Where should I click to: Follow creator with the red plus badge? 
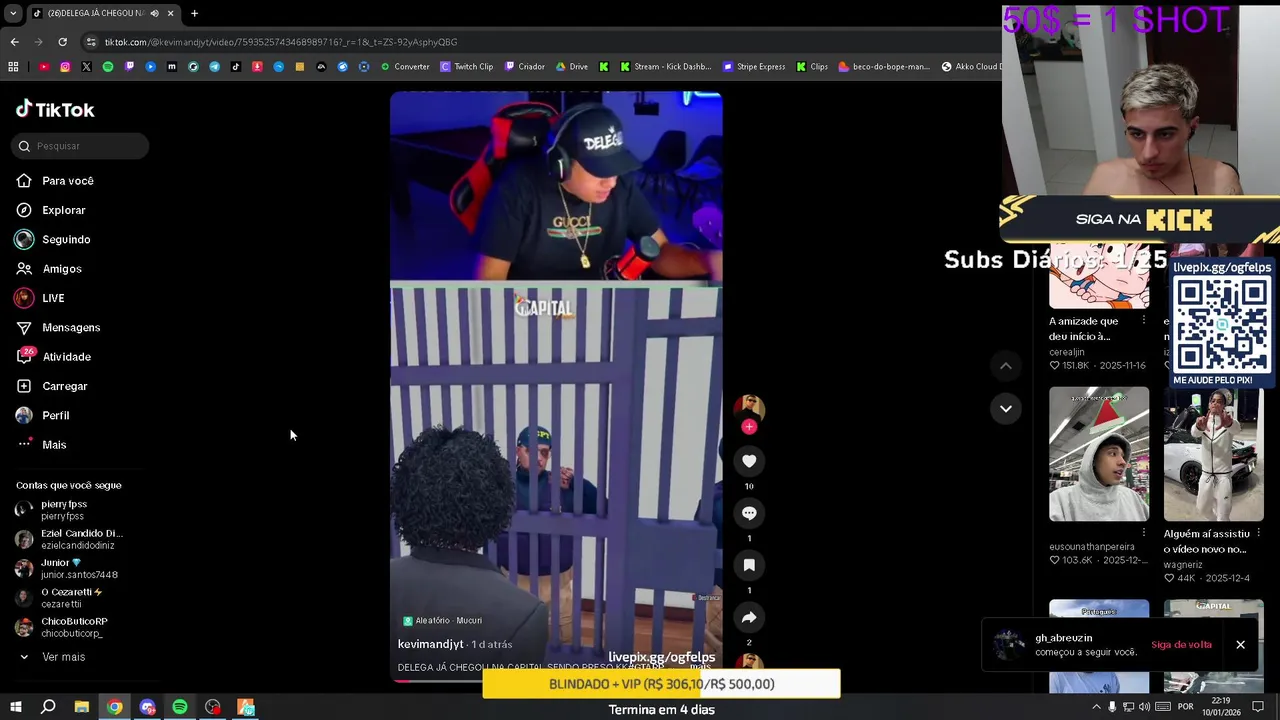click(749, 427)
